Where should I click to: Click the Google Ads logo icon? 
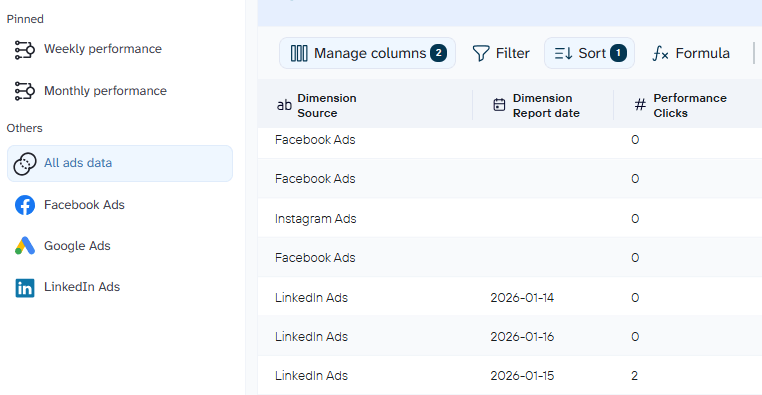(x=25, y=246)
